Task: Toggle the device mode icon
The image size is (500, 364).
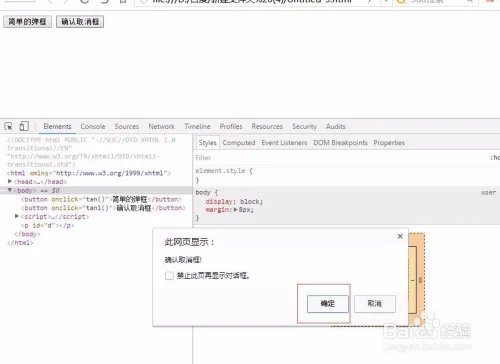Action: 24,126
